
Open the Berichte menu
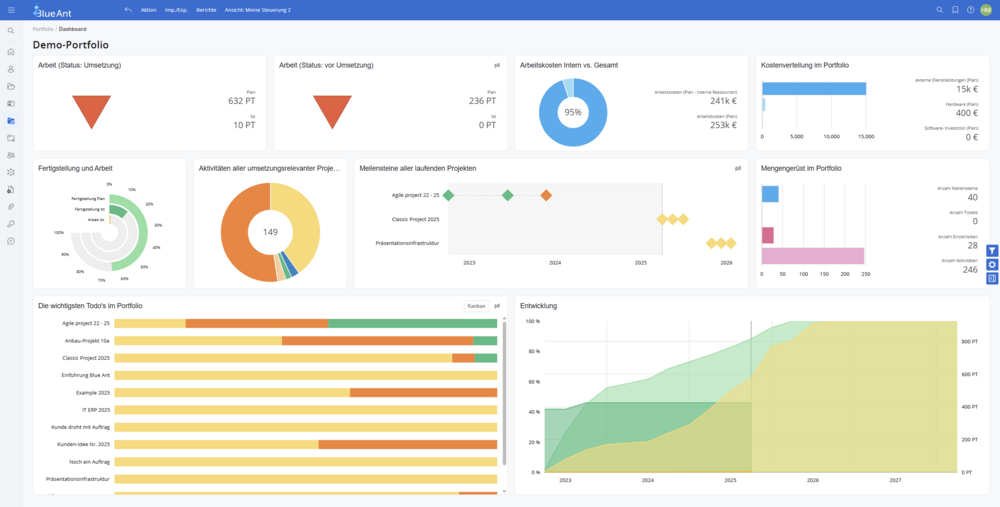click(x=208, y=10)
